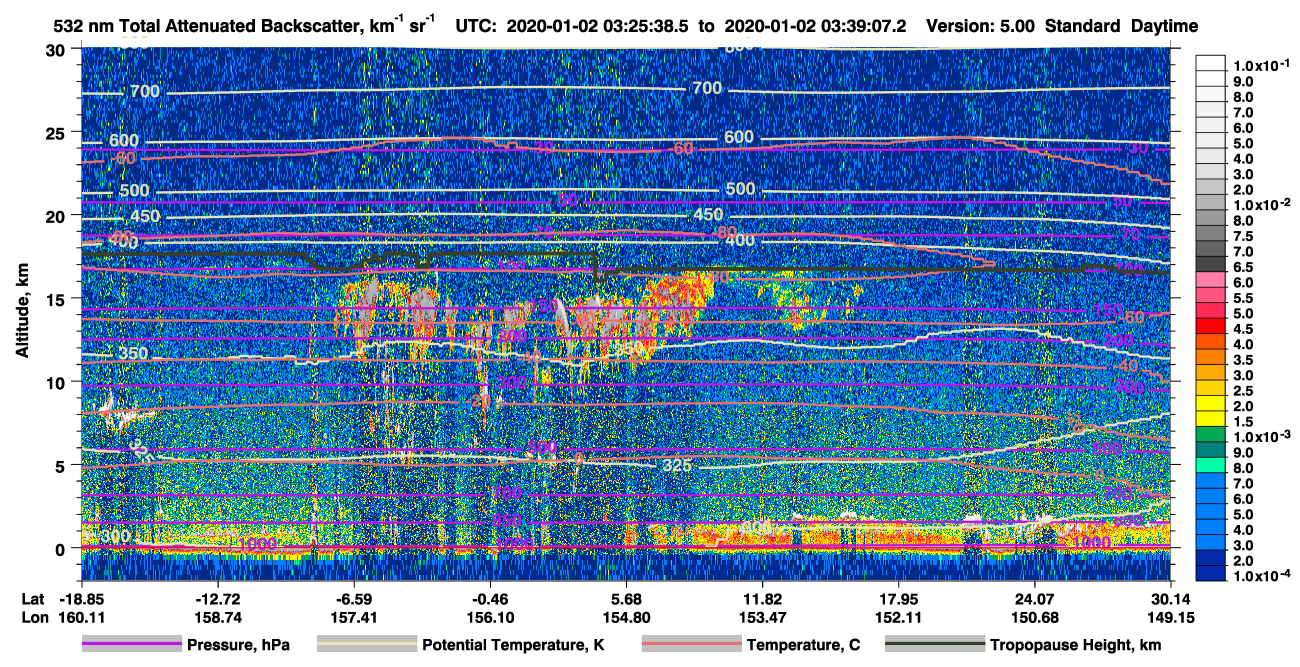Click the latitude value '24.07'
This screenshot has width=1300, height=667.
(x=1035, y=599)
